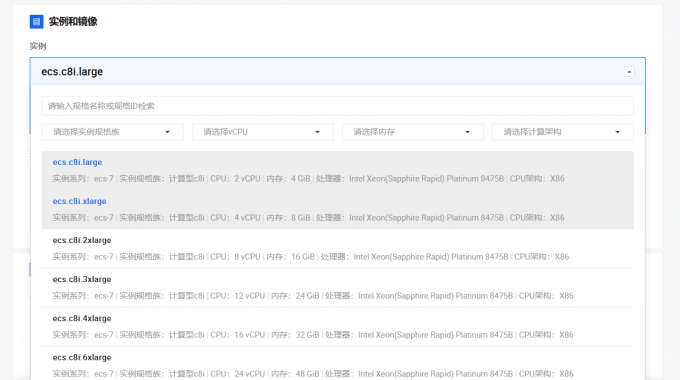Image resolution: width=680 pixels, height=380 pixels.
Task: Open the 请选择计算架构 dropdown
Action: click(562, 132)
